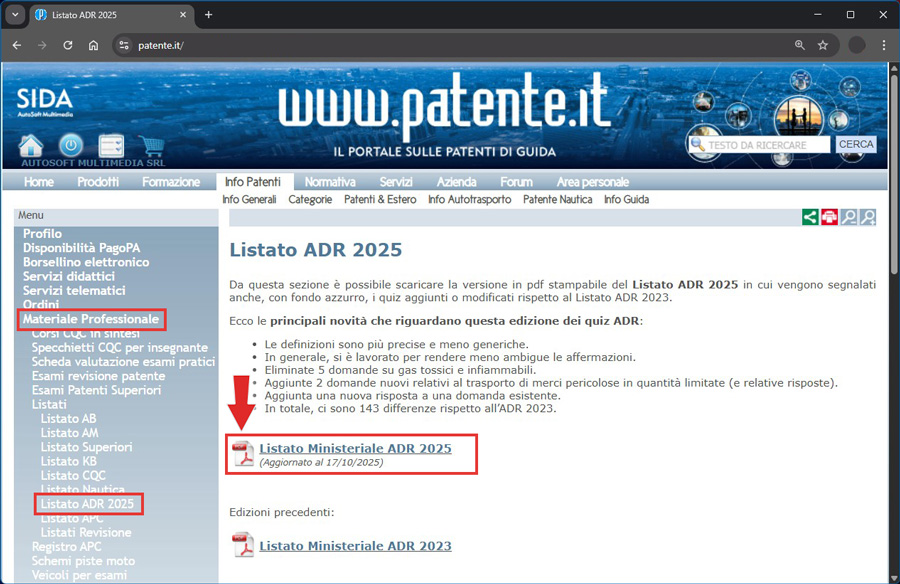Click the zoom in magnifier icon
The image size is (900, 584).
pyautogui.click(x=868, y=217)
